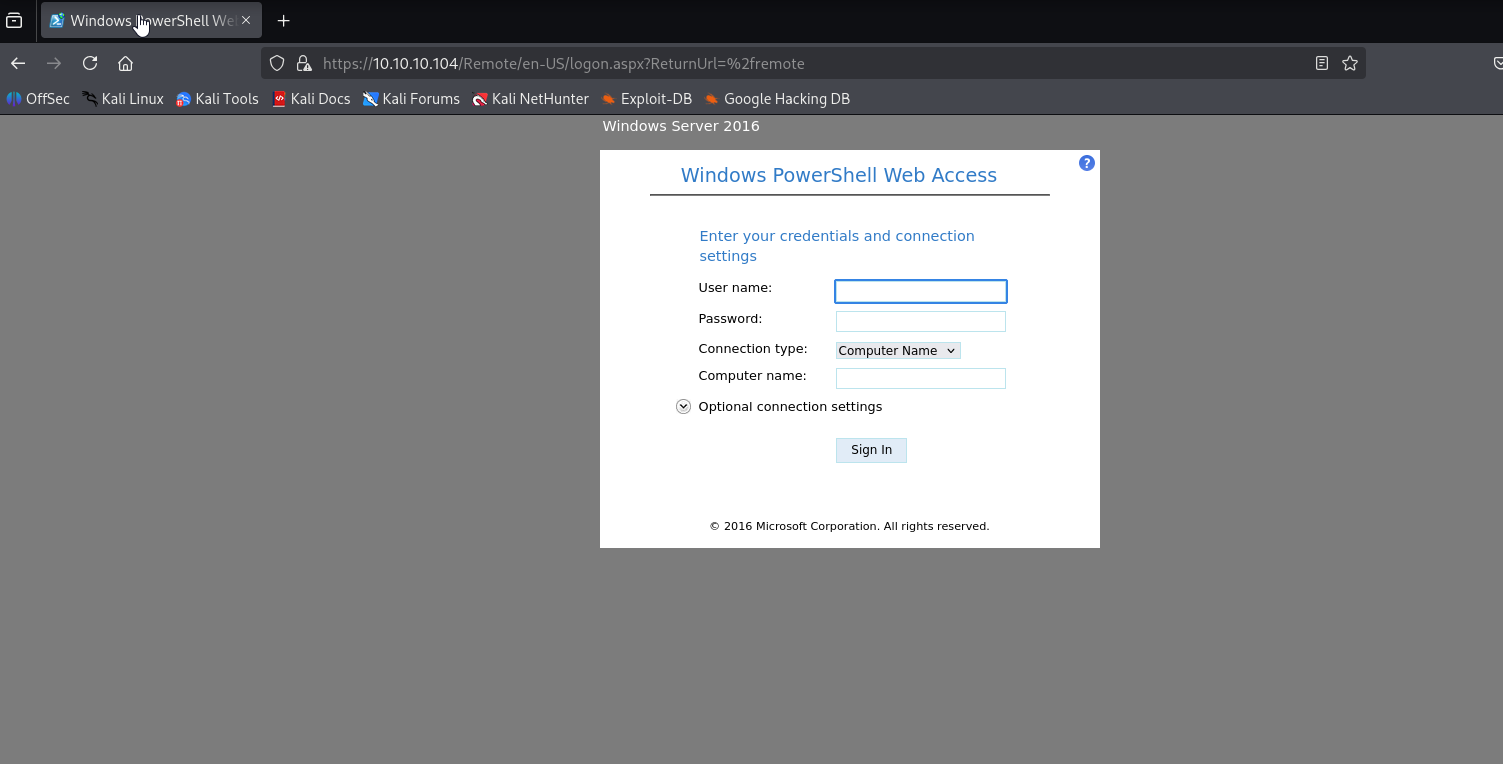Viewport: 1503px width, 764px height.
Task: Open the tab list icon at top-left
Action: pos(14,20)
